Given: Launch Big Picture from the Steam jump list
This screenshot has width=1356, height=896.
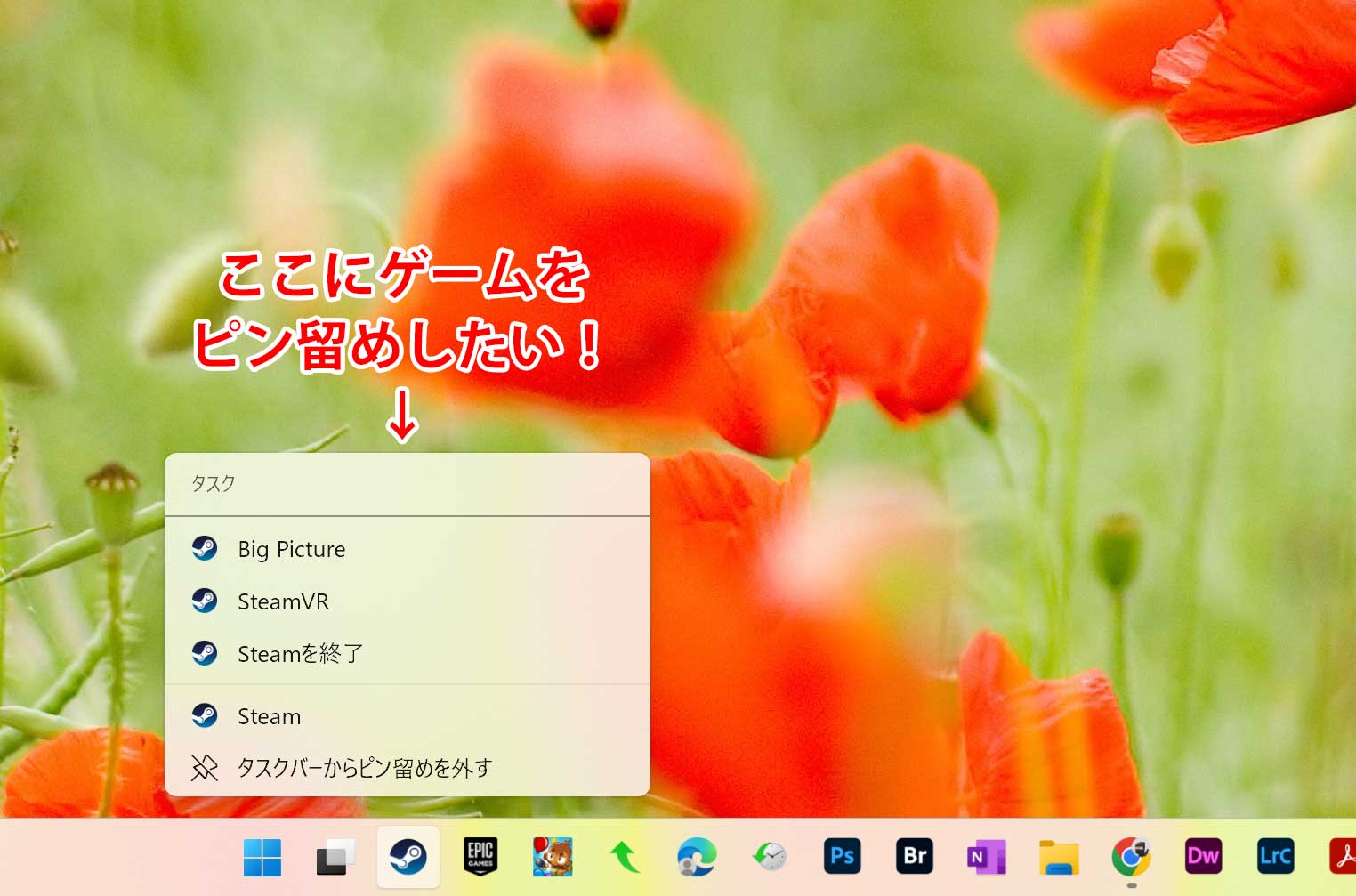Looking at the screenshot, I should (290, 549).
